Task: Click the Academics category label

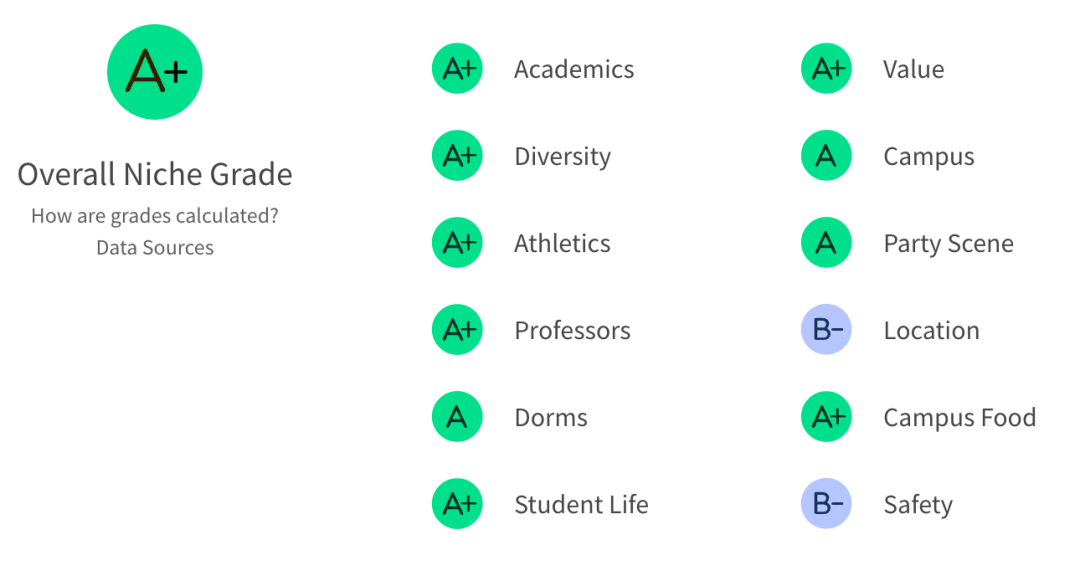Action: coord(574,69)
